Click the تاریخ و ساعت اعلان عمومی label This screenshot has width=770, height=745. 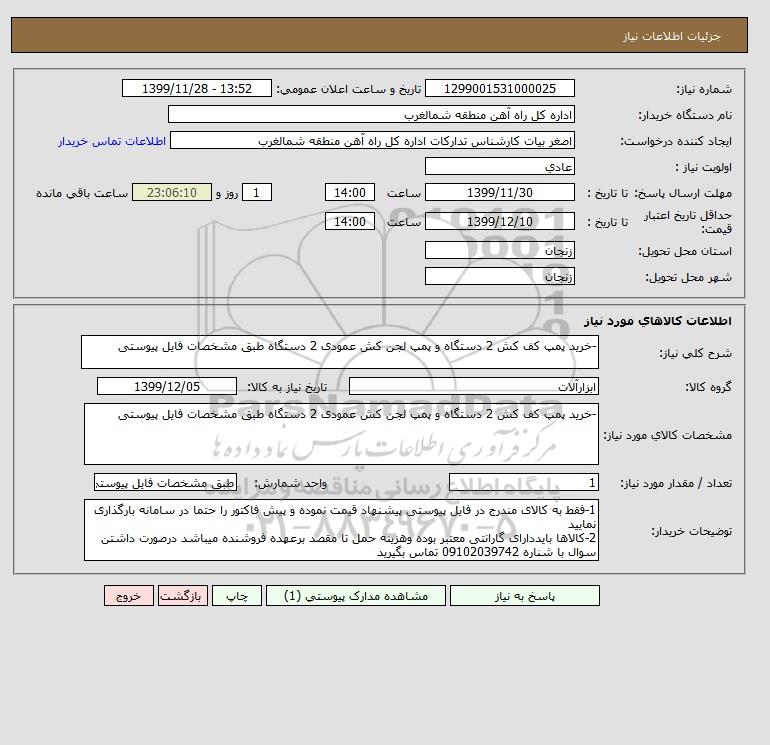[349, 89]
